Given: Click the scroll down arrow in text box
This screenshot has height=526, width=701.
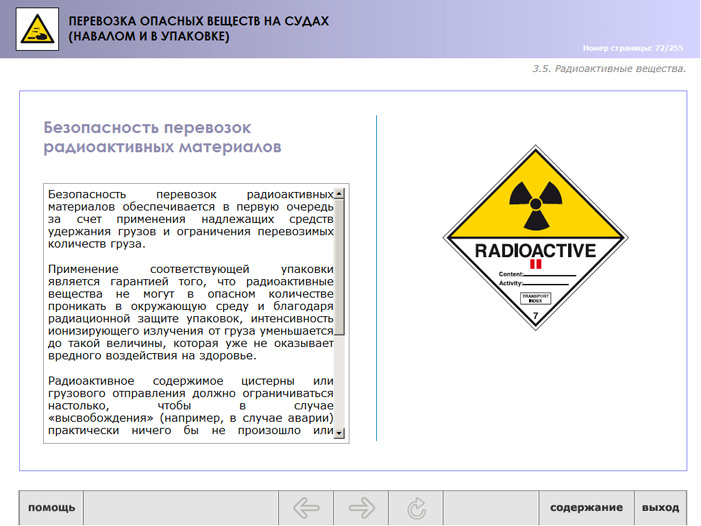Looking at the screenshot, I should [x=339, y=433].
